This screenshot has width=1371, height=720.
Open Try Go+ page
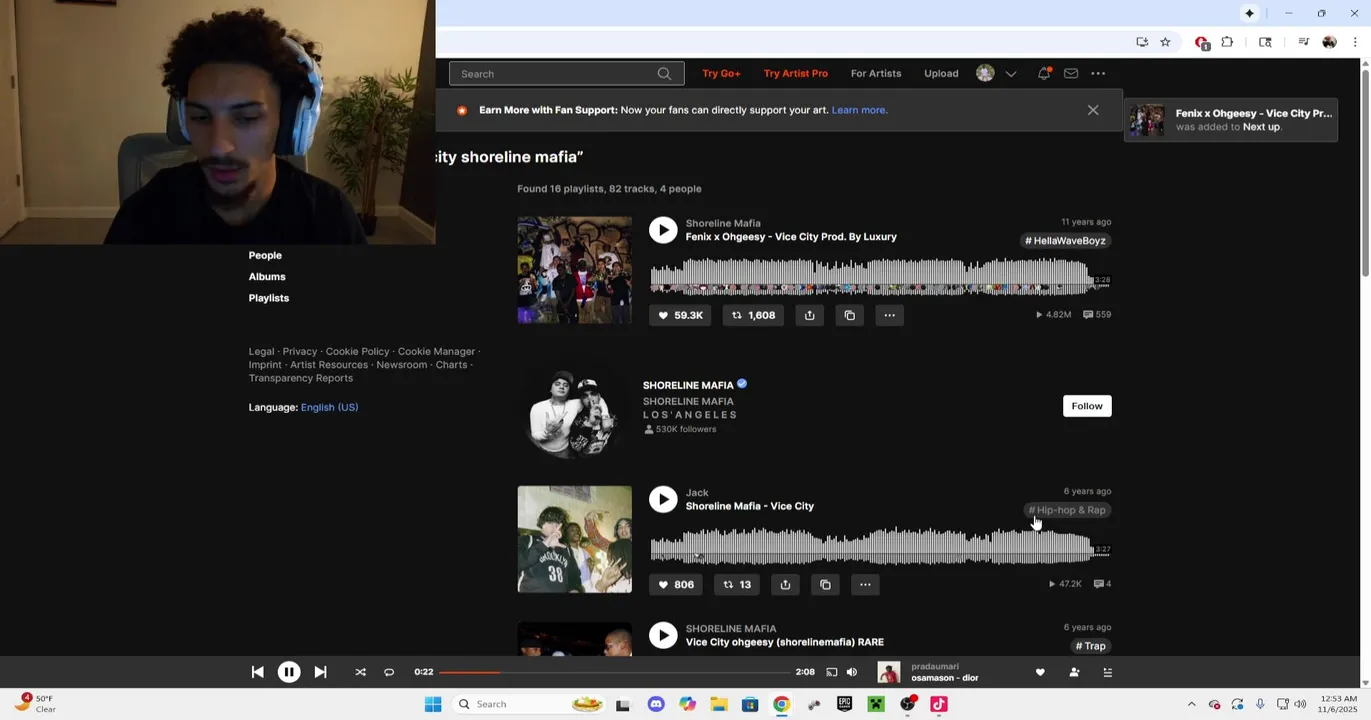[x=721, y=73]
